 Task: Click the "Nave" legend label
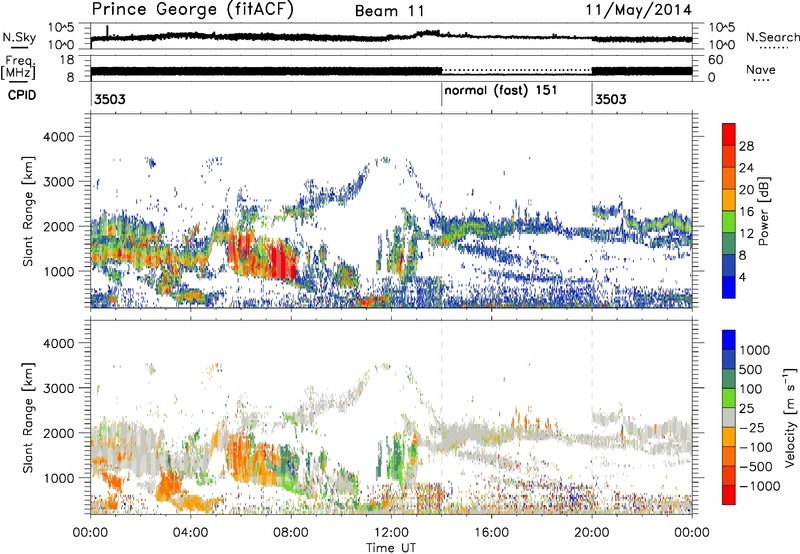[760, 70]
